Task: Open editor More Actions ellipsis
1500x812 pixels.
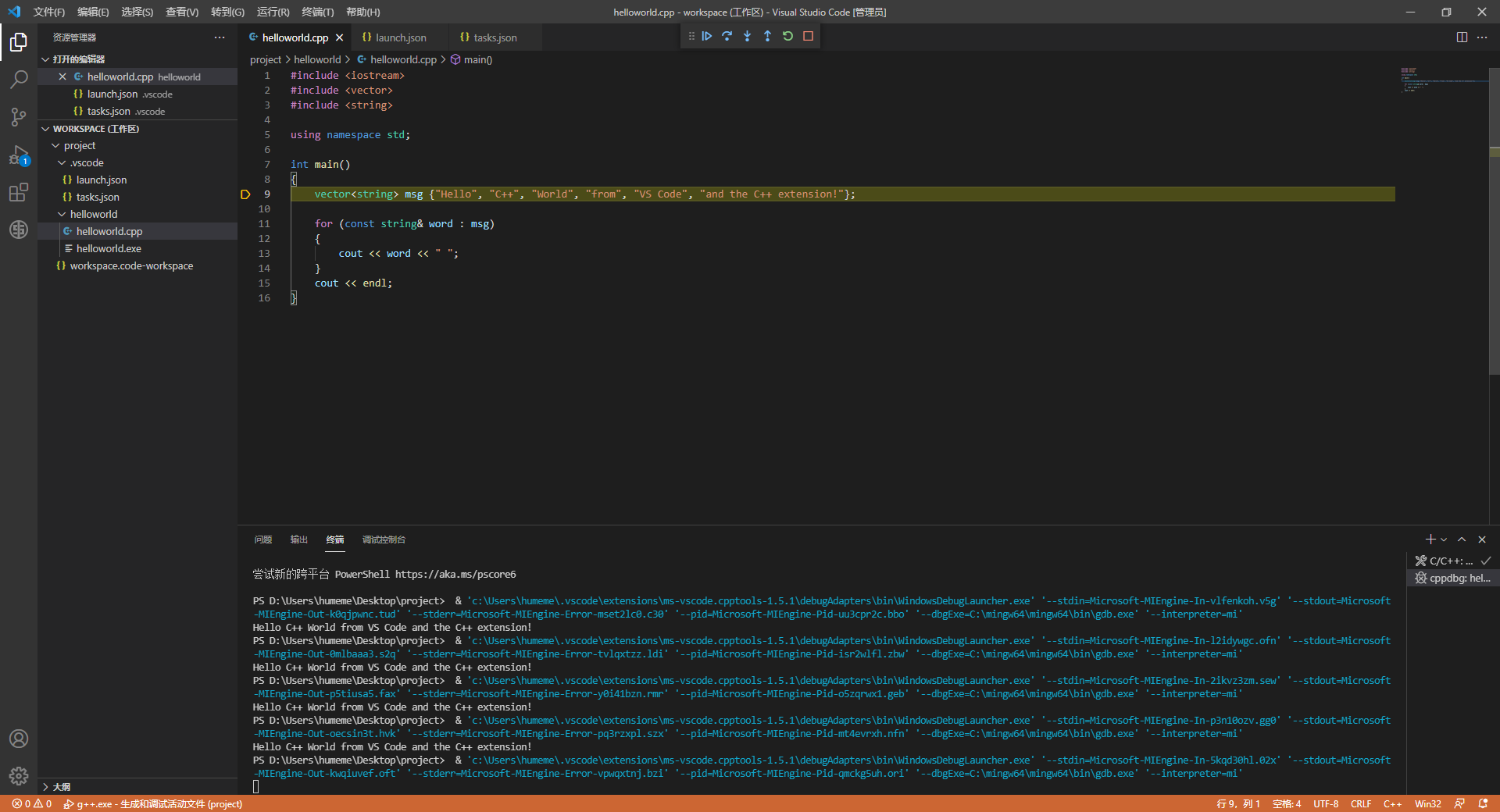Action: tap(1482, 37)
